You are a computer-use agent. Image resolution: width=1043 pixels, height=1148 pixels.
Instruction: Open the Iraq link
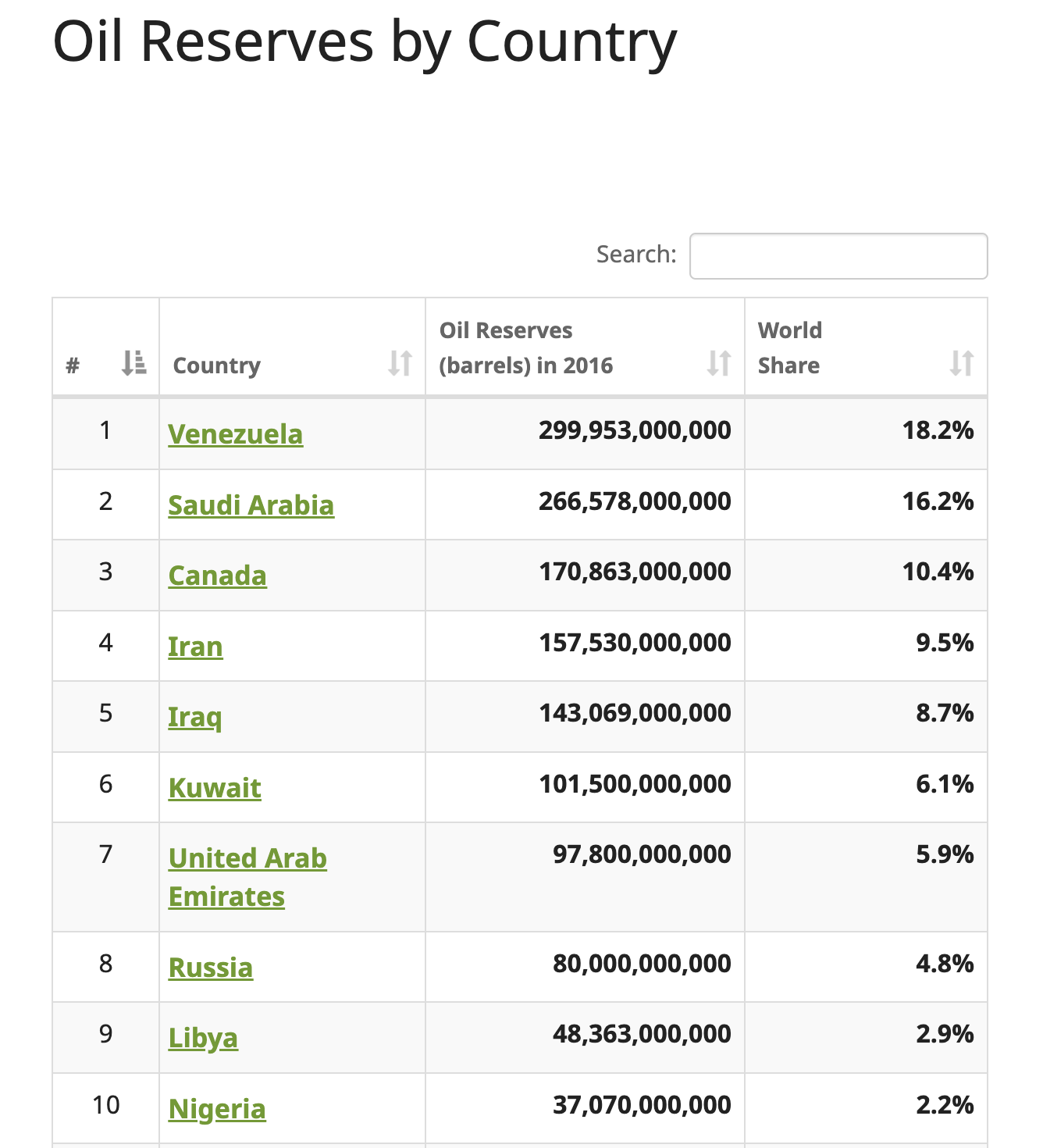coord(195,717)
